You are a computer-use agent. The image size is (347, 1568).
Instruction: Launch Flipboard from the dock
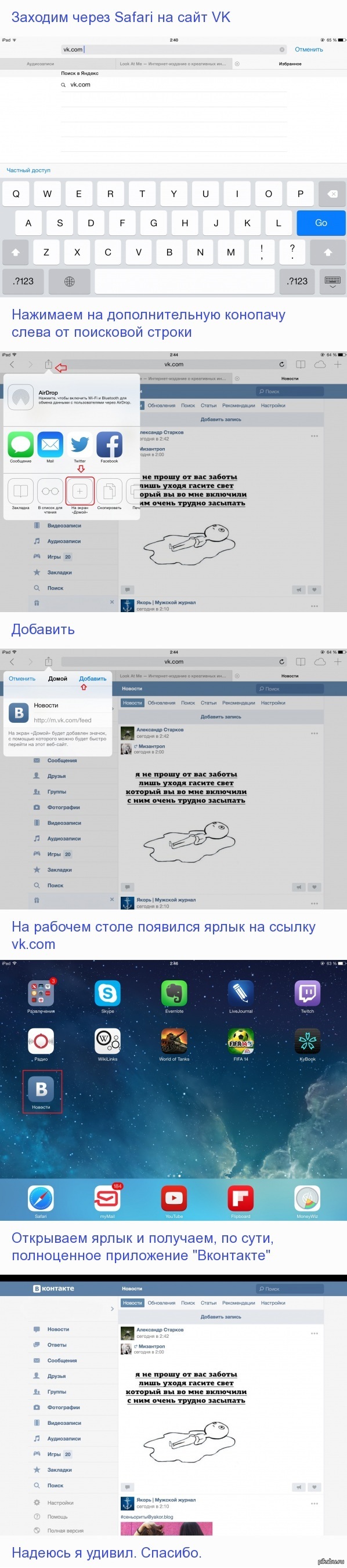[241, 1199]
